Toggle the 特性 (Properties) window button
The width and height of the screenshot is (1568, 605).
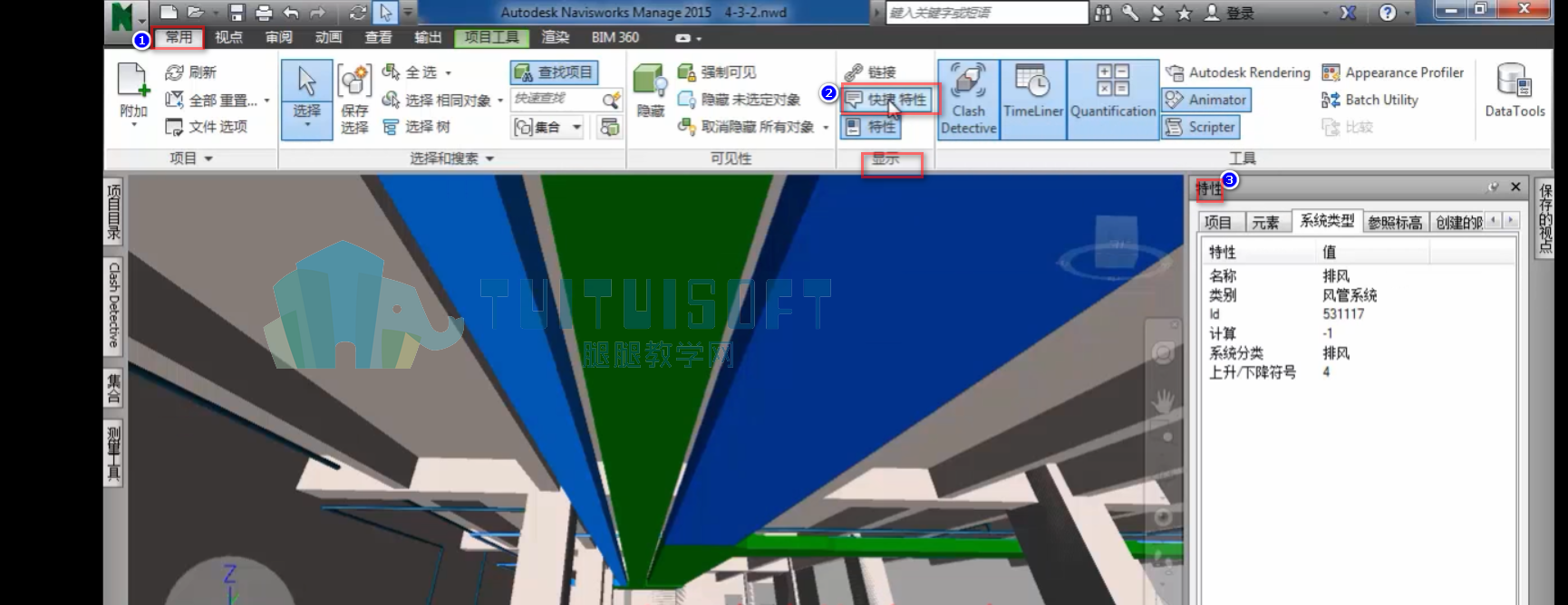tap(871, 127)
